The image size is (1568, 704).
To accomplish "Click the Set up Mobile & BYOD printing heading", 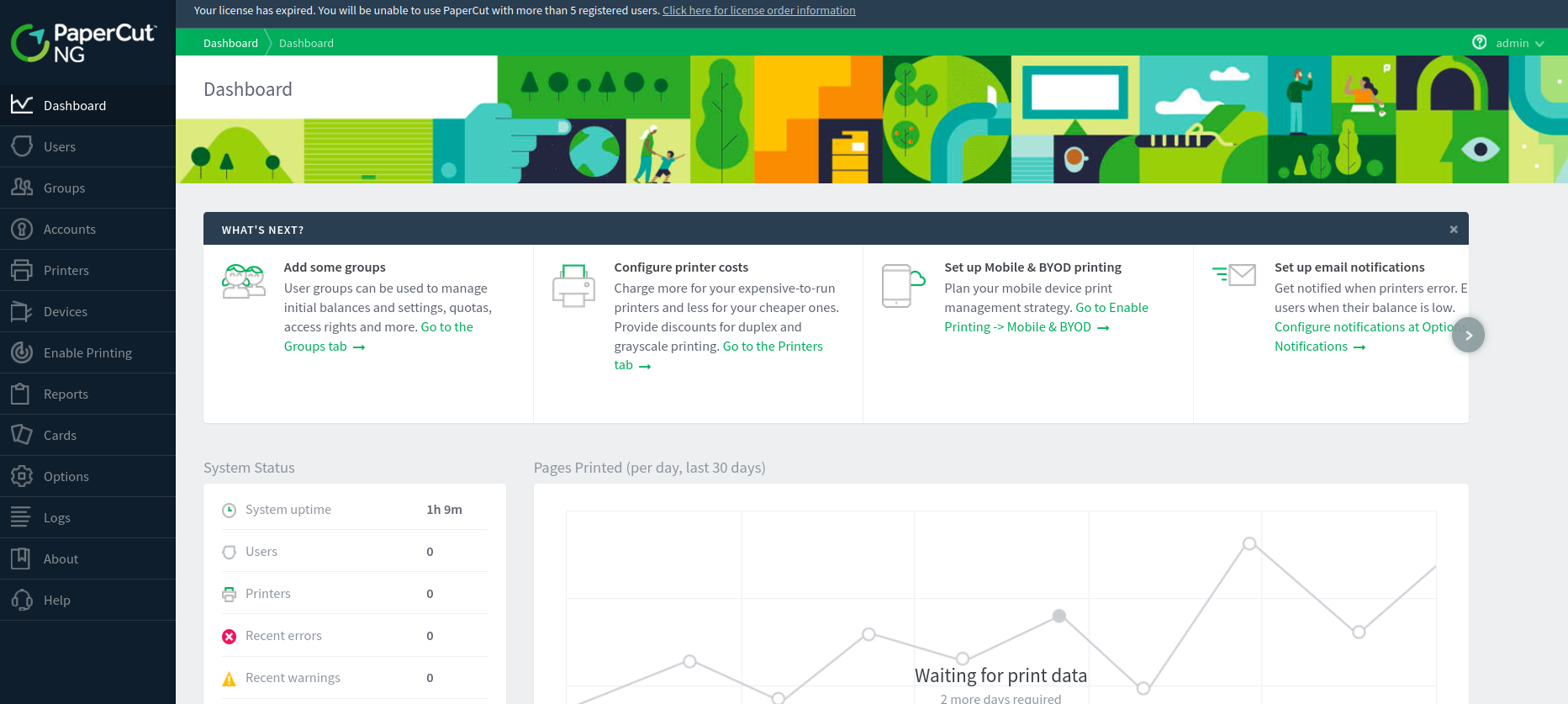I will point(1032,267).
